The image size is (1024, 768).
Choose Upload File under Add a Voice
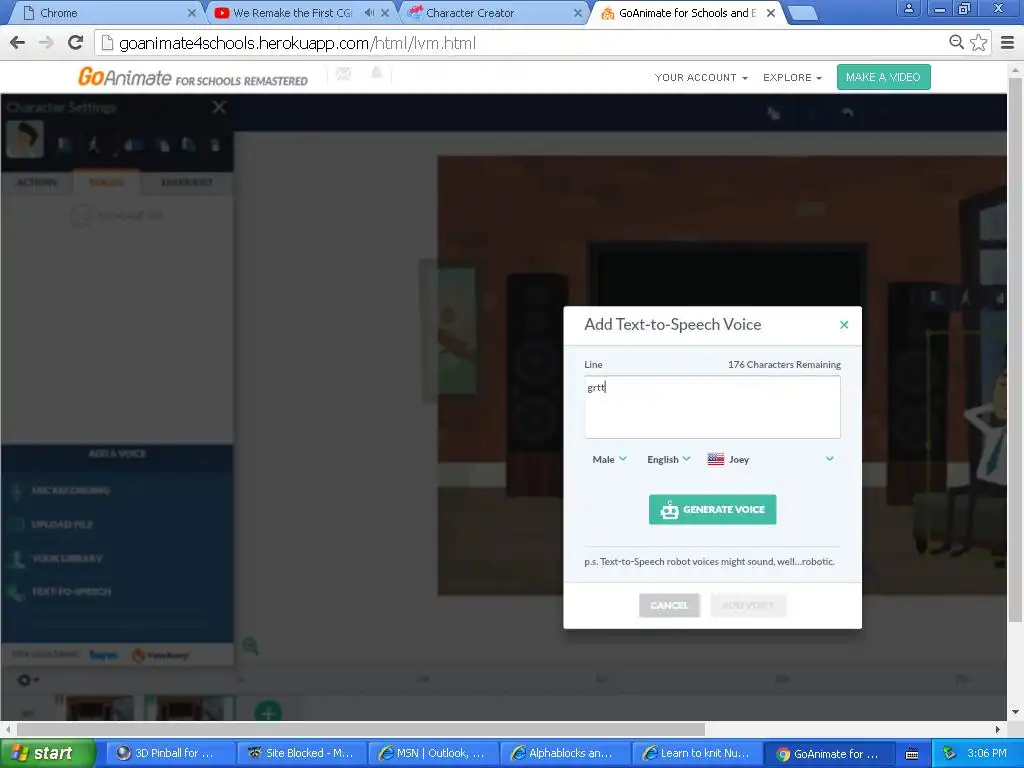pos(62,524)
